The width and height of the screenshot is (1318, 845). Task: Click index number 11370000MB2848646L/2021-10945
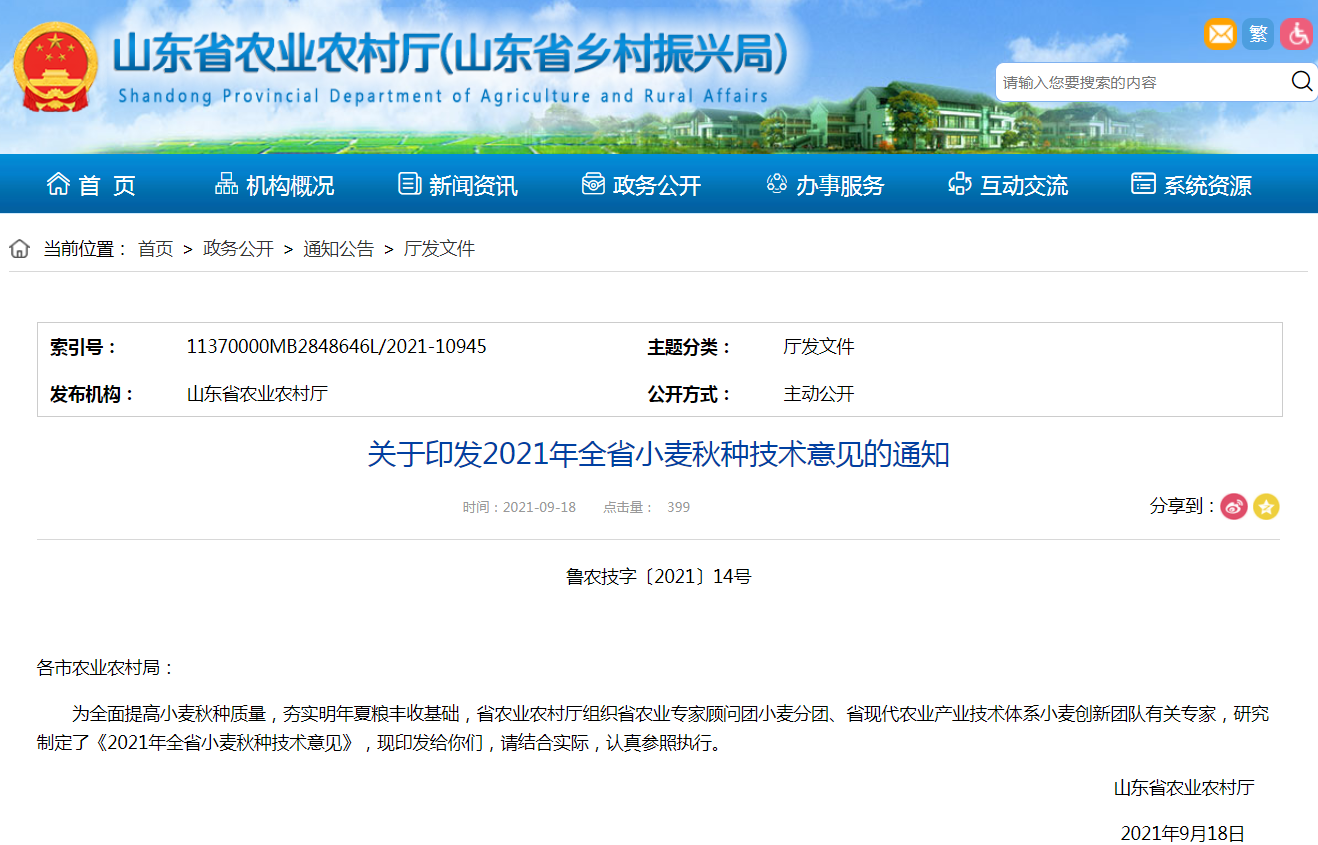pos(337,347)
